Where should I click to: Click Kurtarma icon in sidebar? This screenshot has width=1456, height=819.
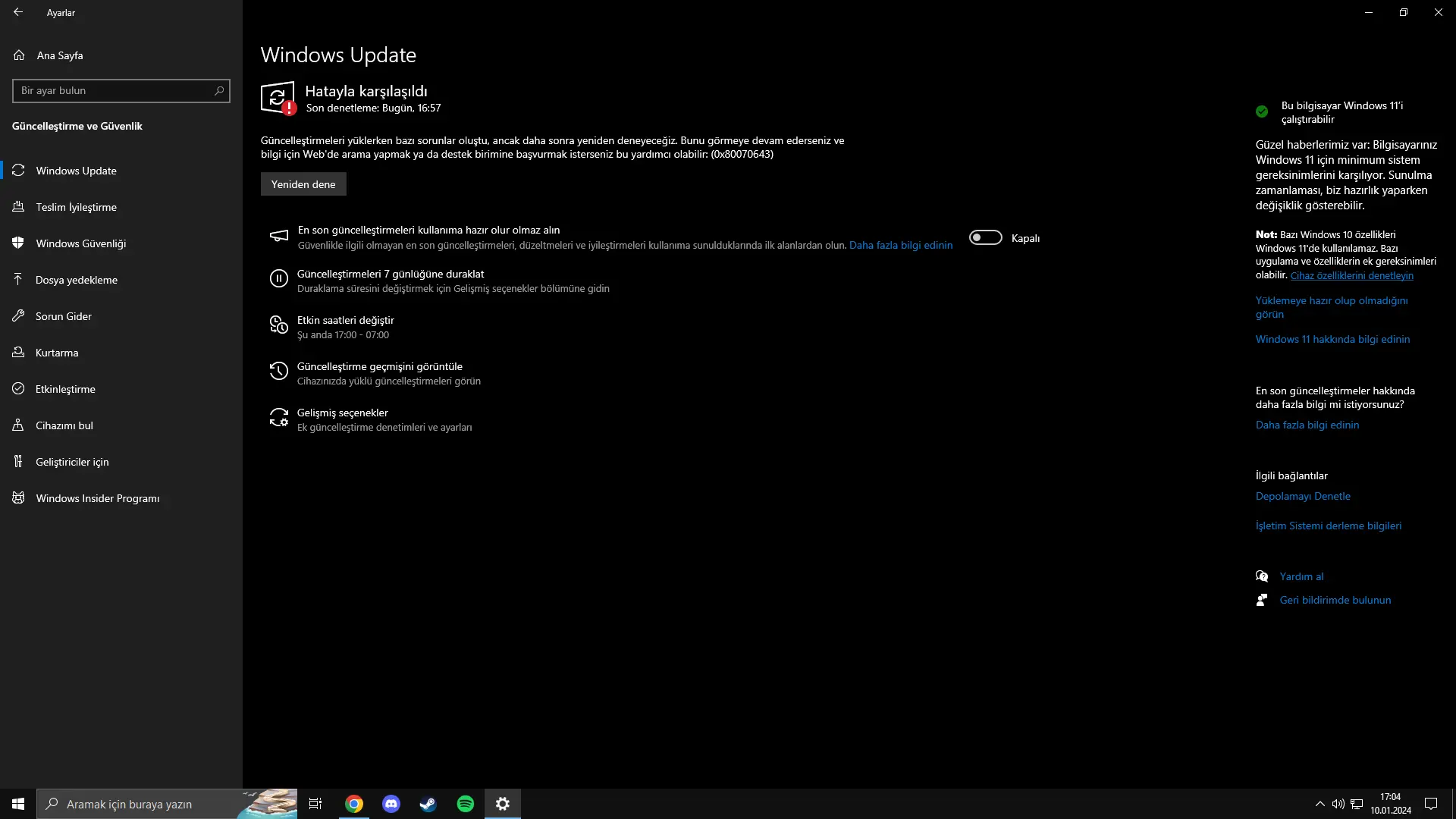tap(18, 352)
